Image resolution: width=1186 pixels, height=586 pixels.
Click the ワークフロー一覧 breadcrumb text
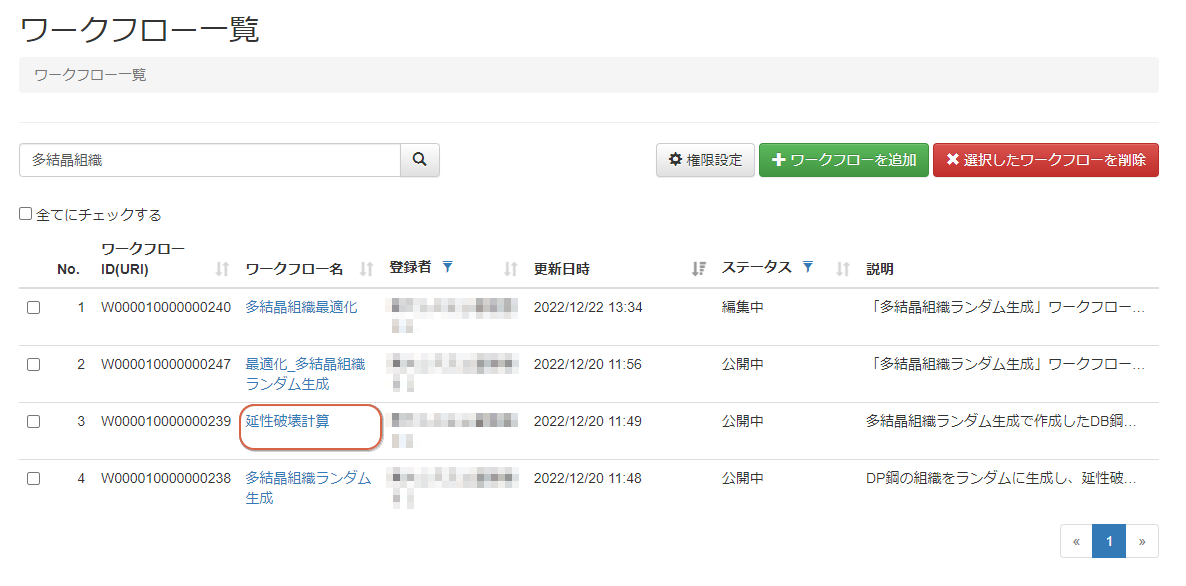(90, 75)
